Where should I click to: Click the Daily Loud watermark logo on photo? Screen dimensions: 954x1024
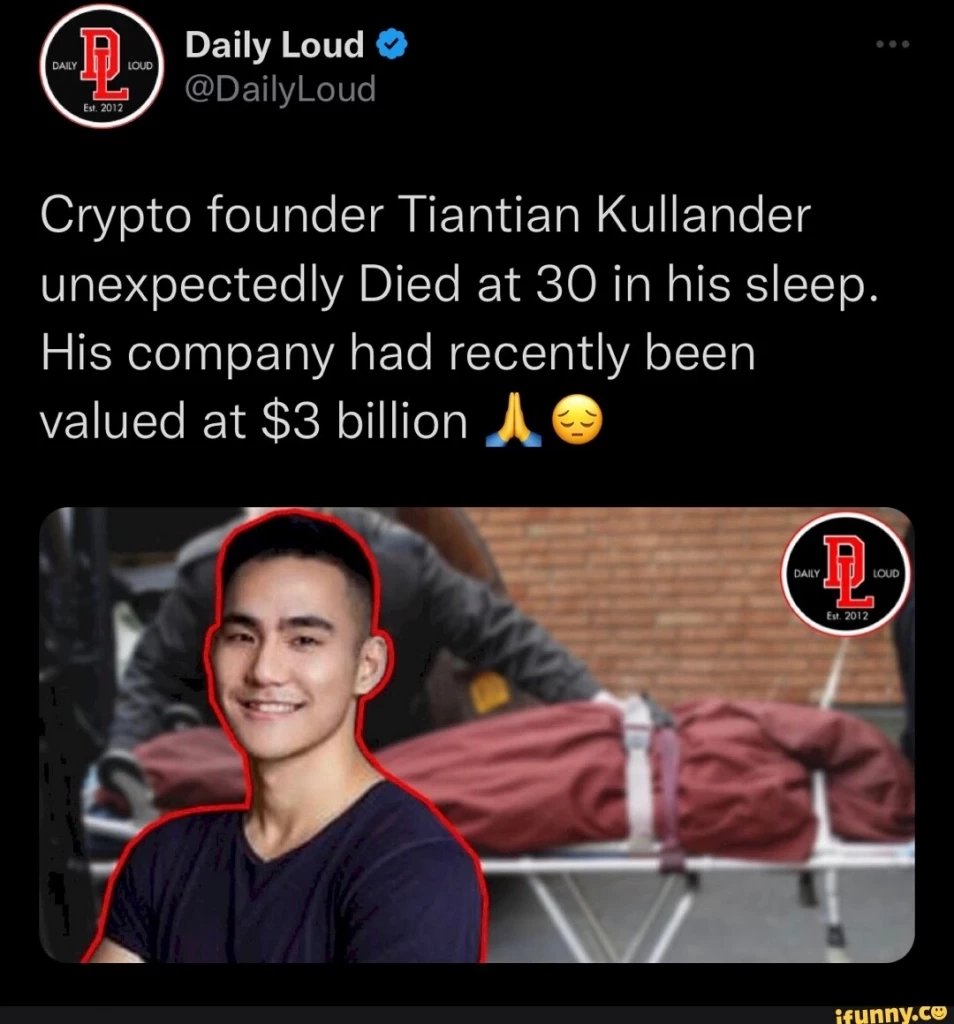[x=847, y=574]
